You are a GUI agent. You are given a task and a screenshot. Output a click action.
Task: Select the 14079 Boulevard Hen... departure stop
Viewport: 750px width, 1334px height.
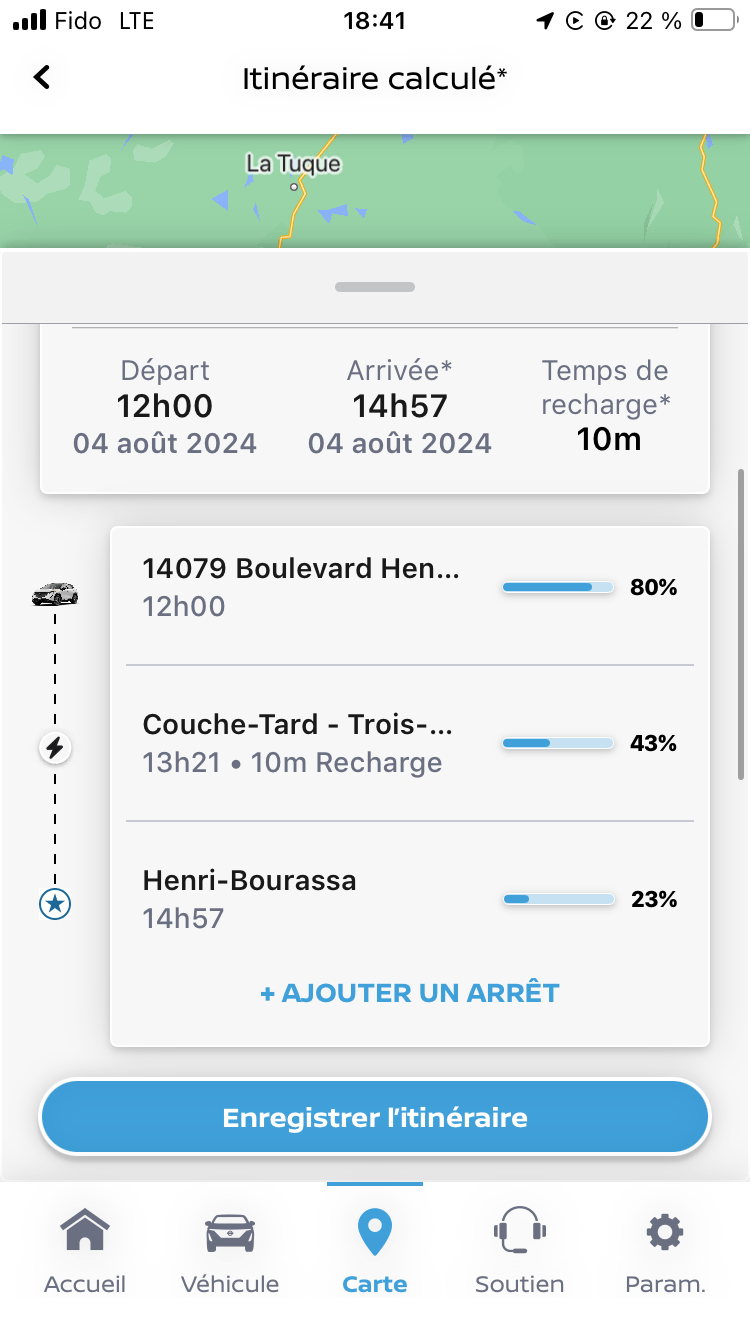click(x=302, y=587)
